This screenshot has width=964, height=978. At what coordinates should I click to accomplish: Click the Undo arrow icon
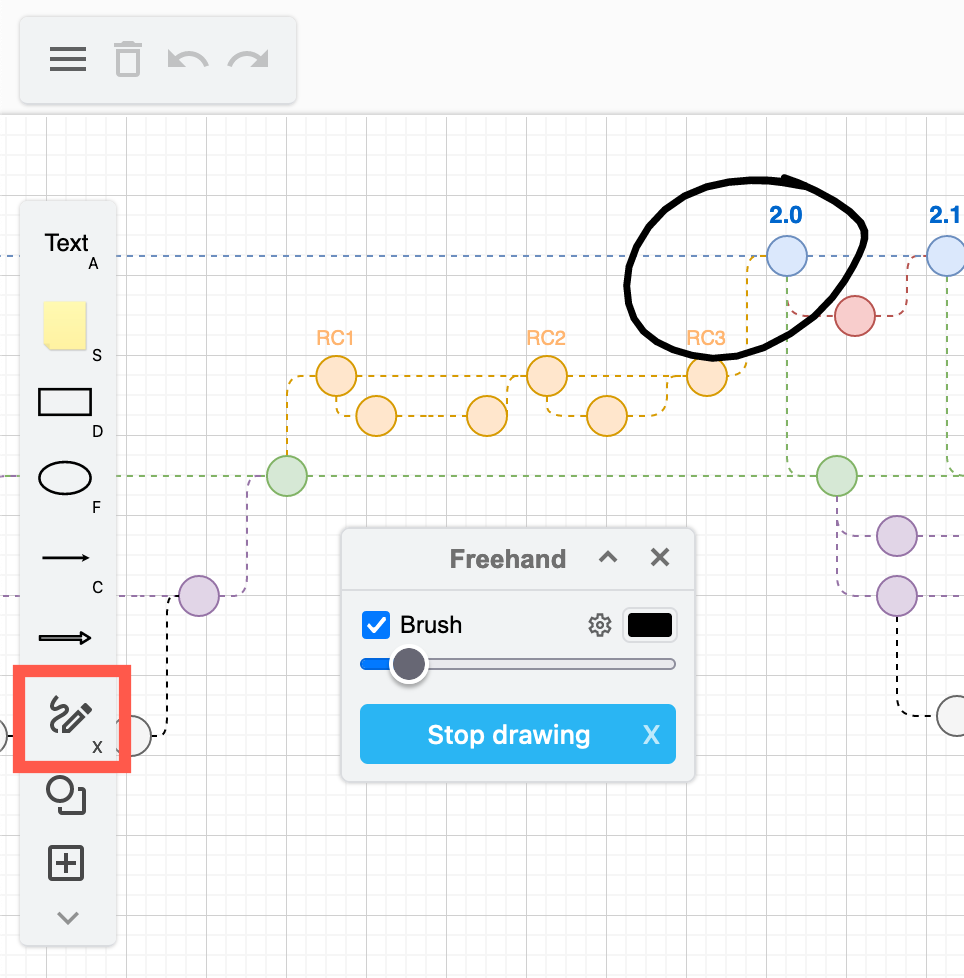click(x=188, y=59)
